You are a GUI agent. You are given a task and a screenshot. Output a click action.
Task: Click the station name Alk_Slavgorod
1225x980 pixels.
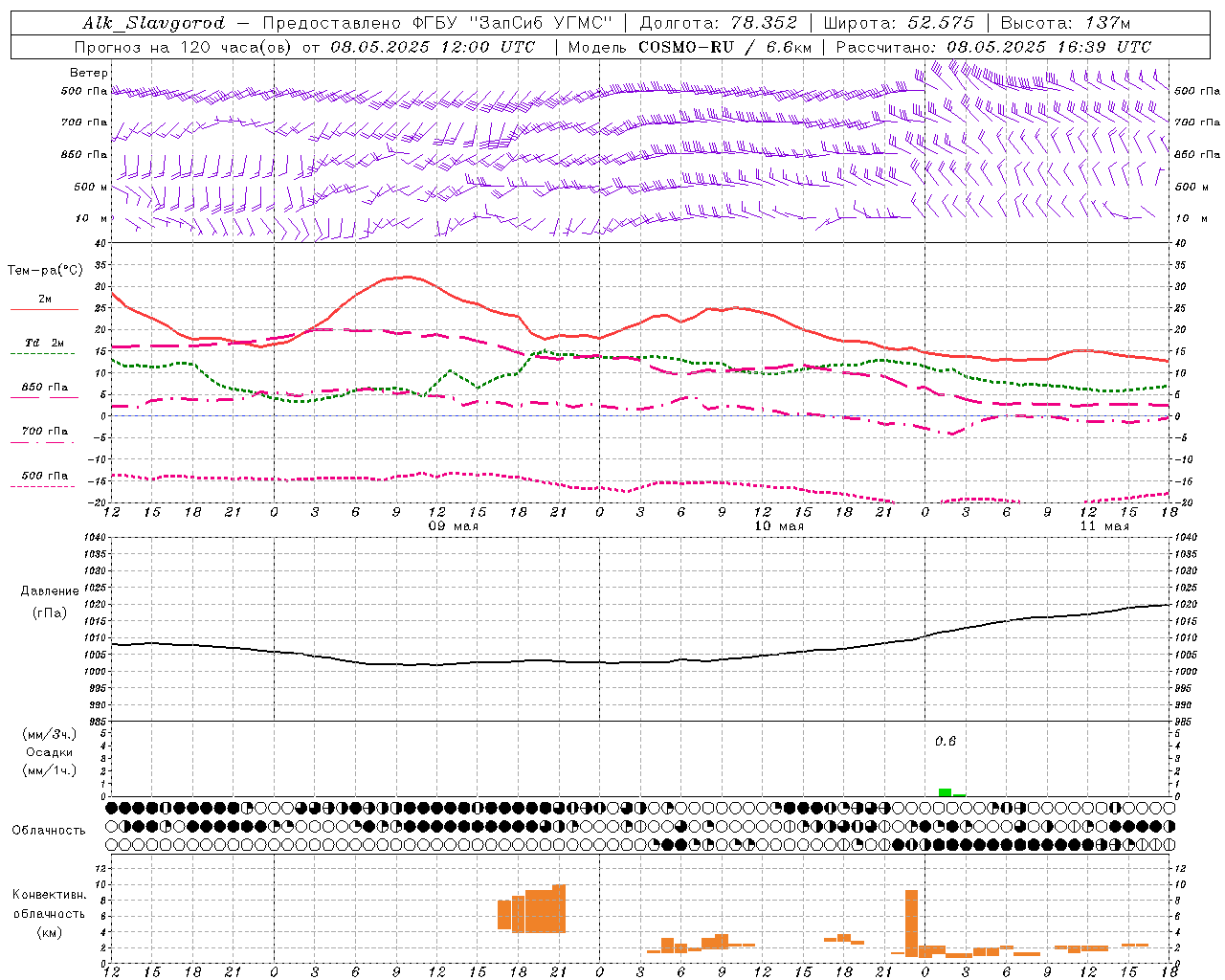tap(154, 23)
